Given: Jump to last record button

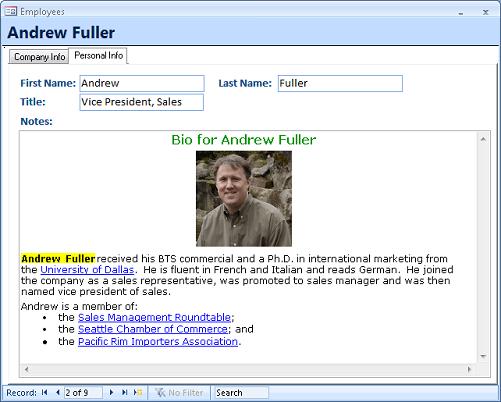Looking at the screenshot, I should tap(125, 392).
